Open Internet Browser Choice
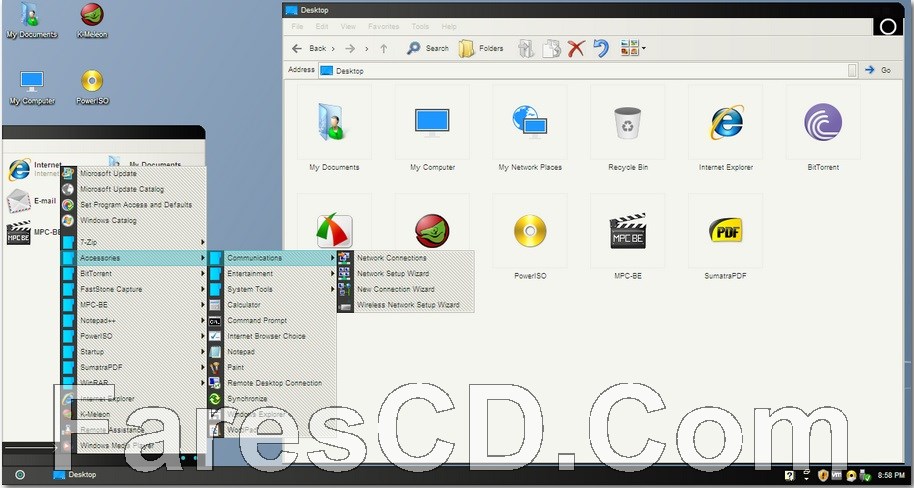Image resolution: width=914 pixels, height=488 pixels. point(272,336)
